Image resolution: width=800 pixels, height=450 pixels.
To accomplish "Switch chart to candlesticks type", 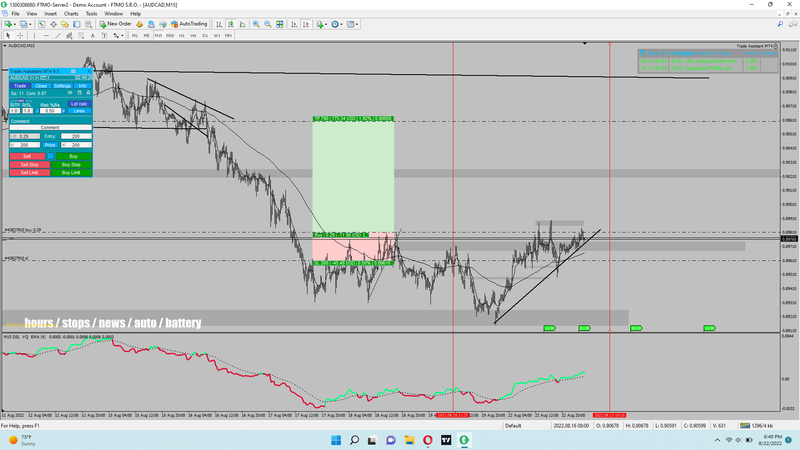I will point(231,24).
